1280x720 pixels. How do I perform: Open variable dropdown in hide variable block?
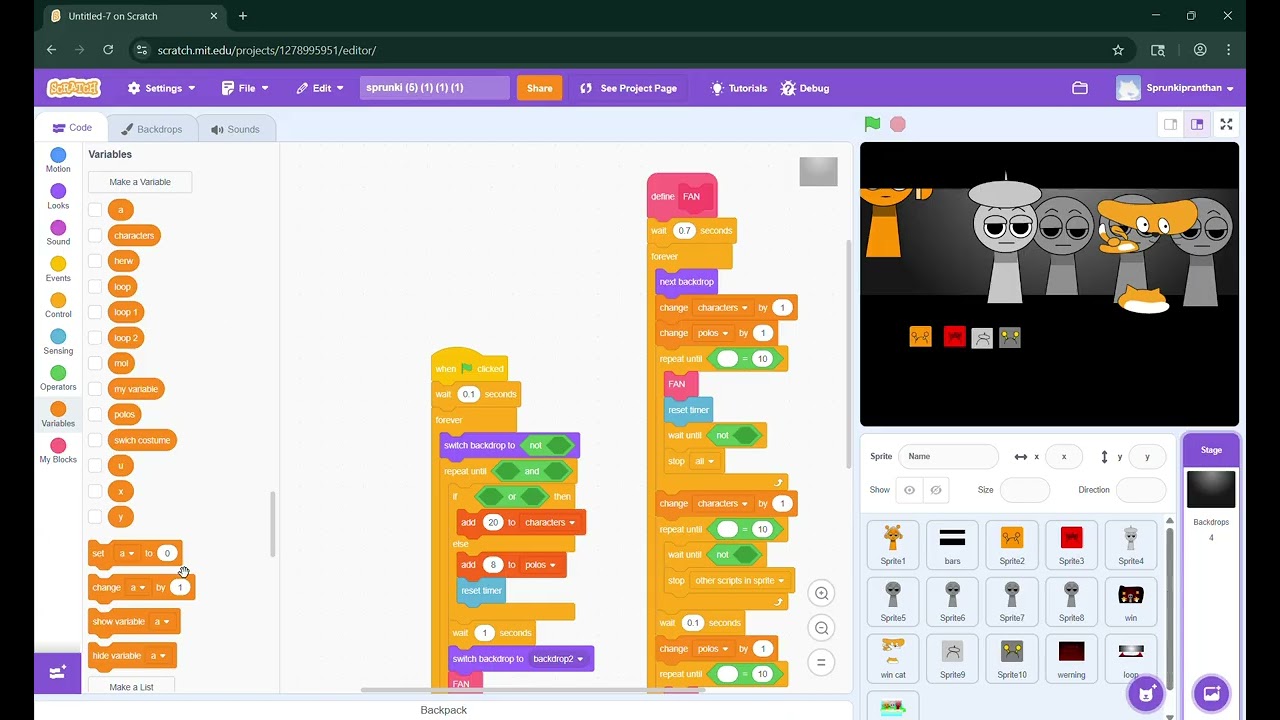158,656
